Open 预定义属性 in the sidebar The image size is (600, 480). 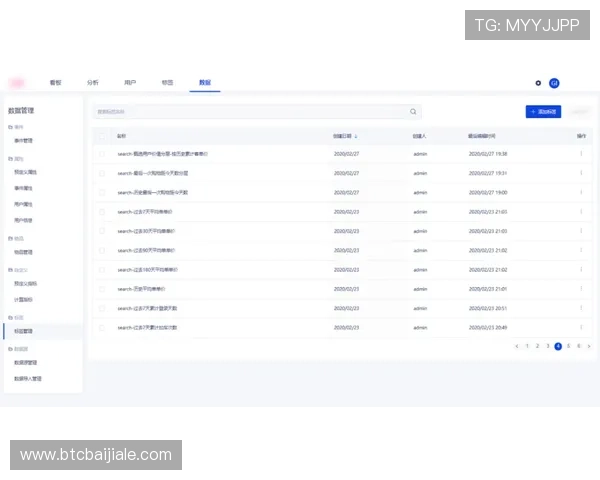pyautogui.click(x=26, y=172)
